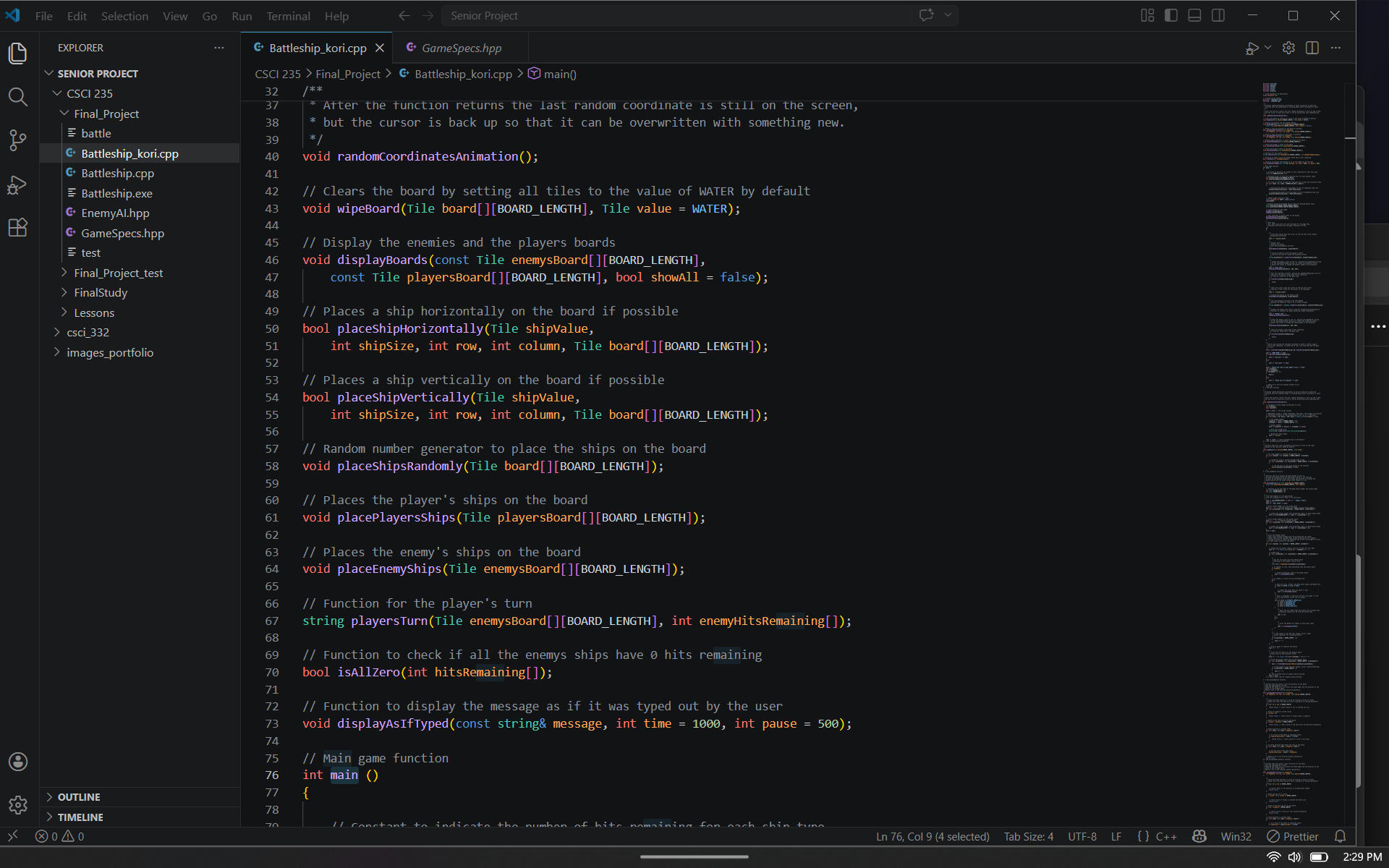Viewport: 1389px width, 868px height.
Task: Run the Battleship_kori.cpp file
Action: click(1252, 48)
